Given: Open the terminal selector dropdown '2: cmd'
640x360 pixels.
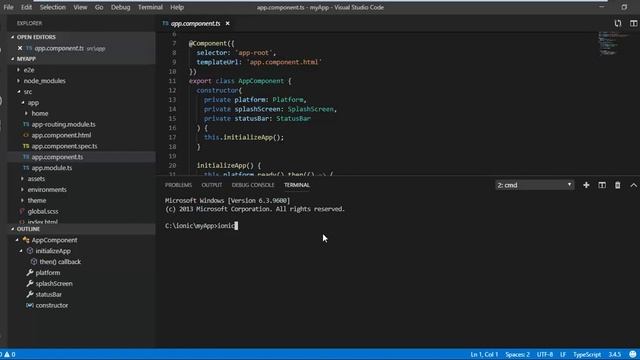Looking at the screenshot, I should [534, 185].
